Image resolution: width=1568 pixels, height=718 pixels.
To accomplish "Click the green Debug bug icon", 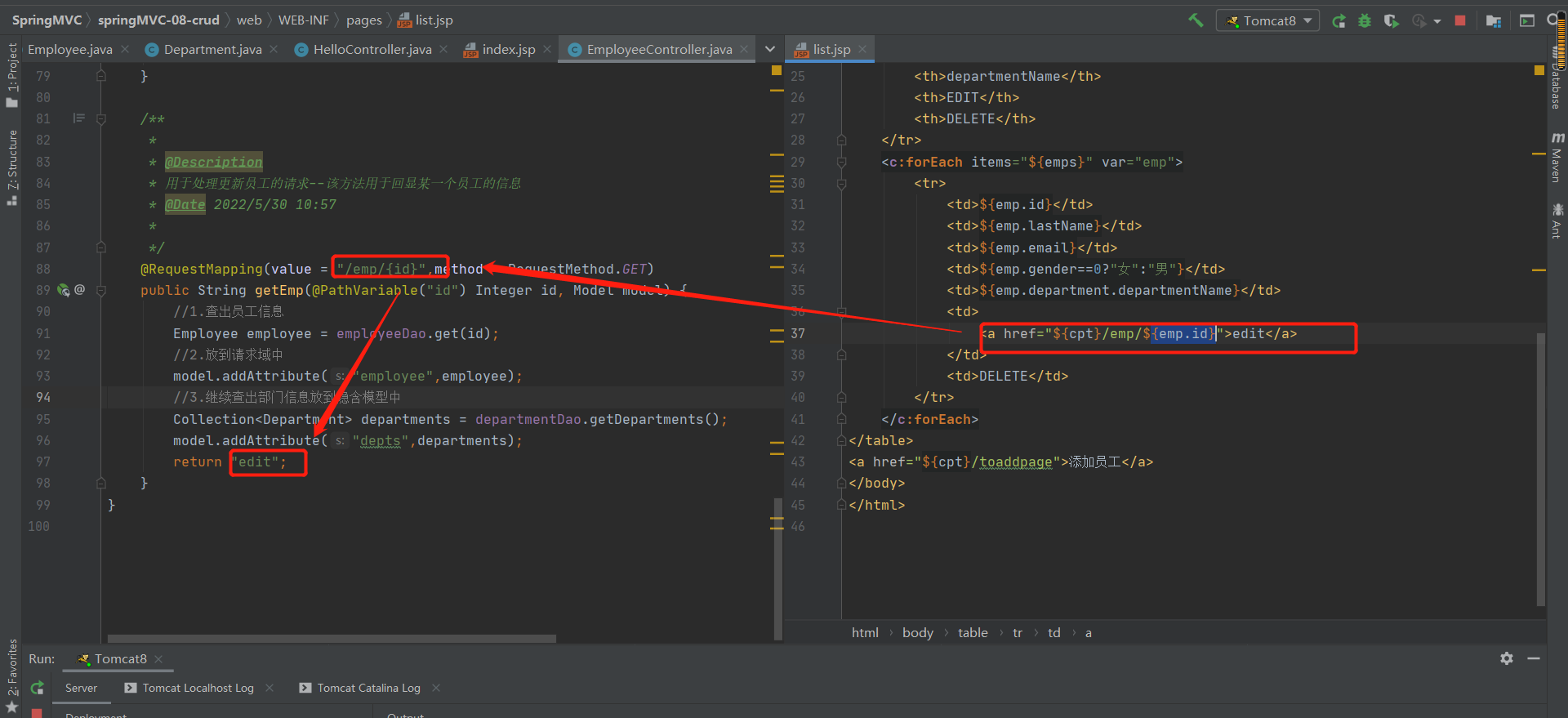I will tap(1365, 20).
